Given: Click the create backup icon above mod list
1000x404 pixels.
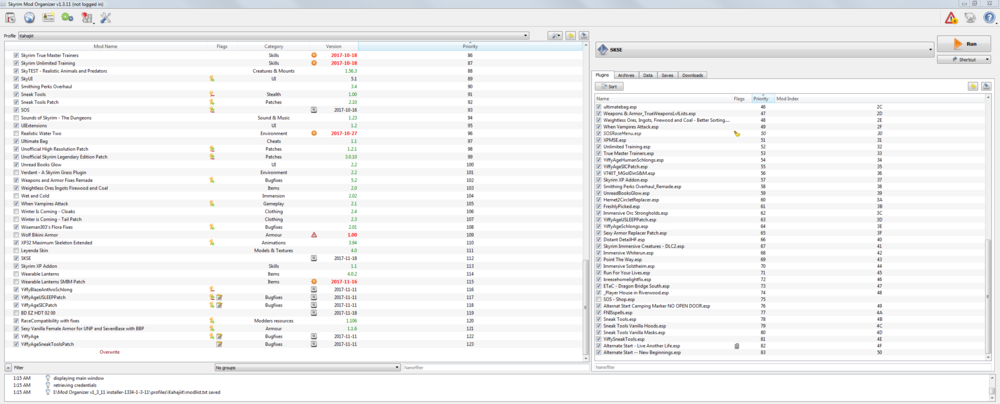Looking at the screenshot, I should pyautogui.click(x=584, y=36).
